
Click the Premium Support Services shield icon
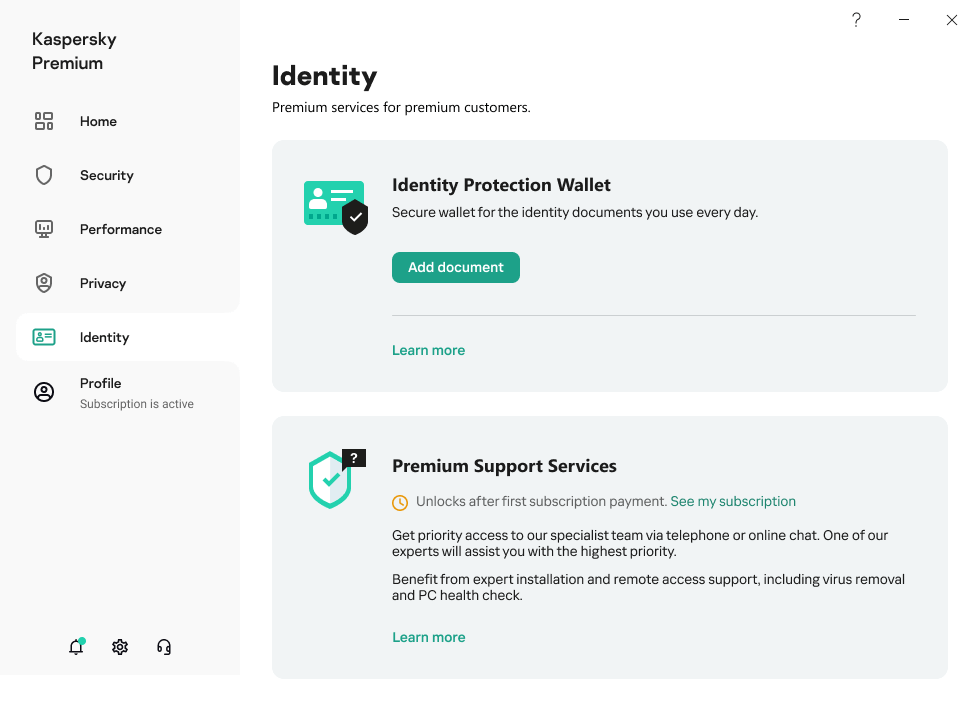337,479
